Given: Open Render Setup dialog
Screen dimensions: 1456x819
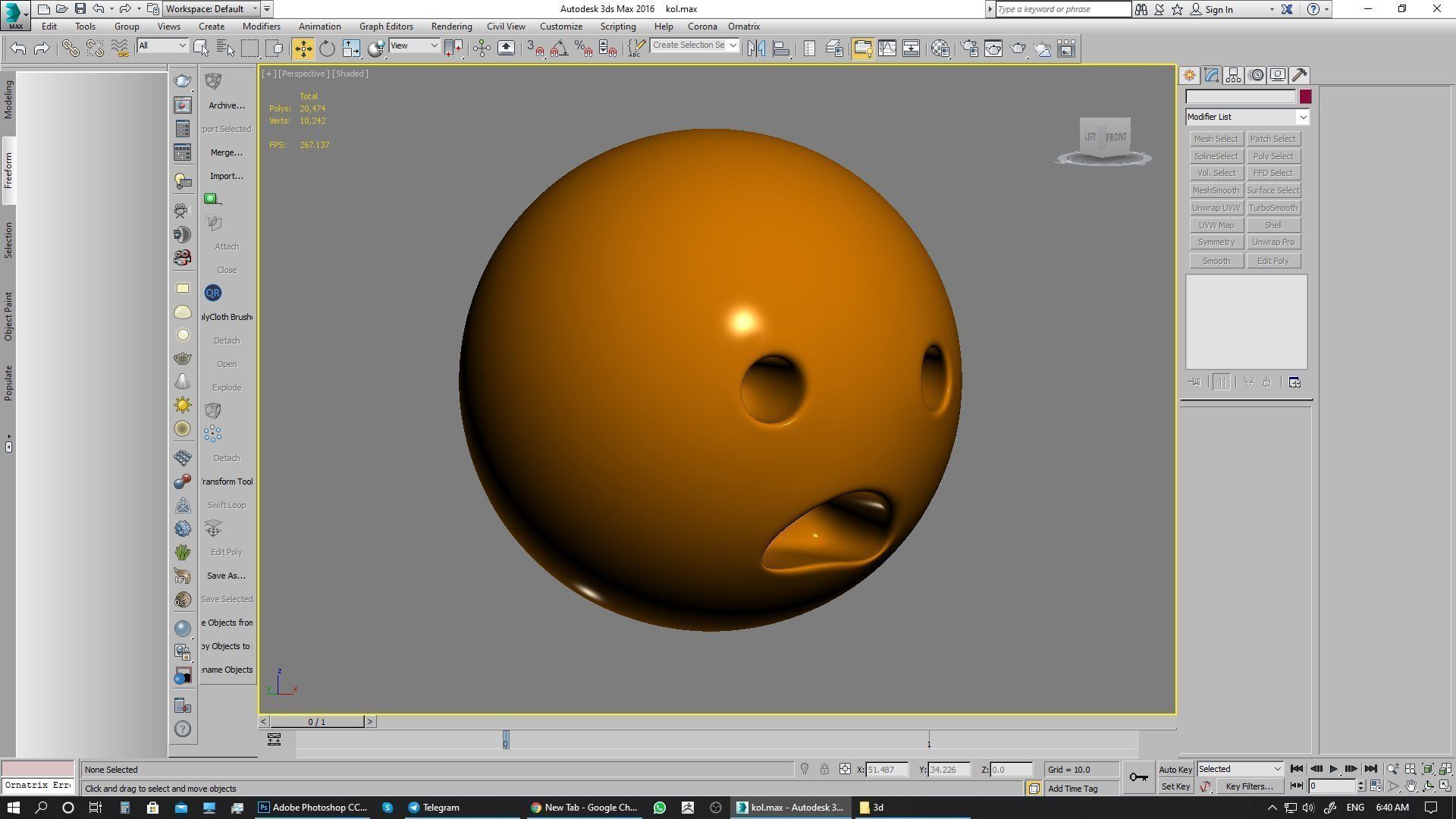Looking at the screenshot, I should point(969,49).
